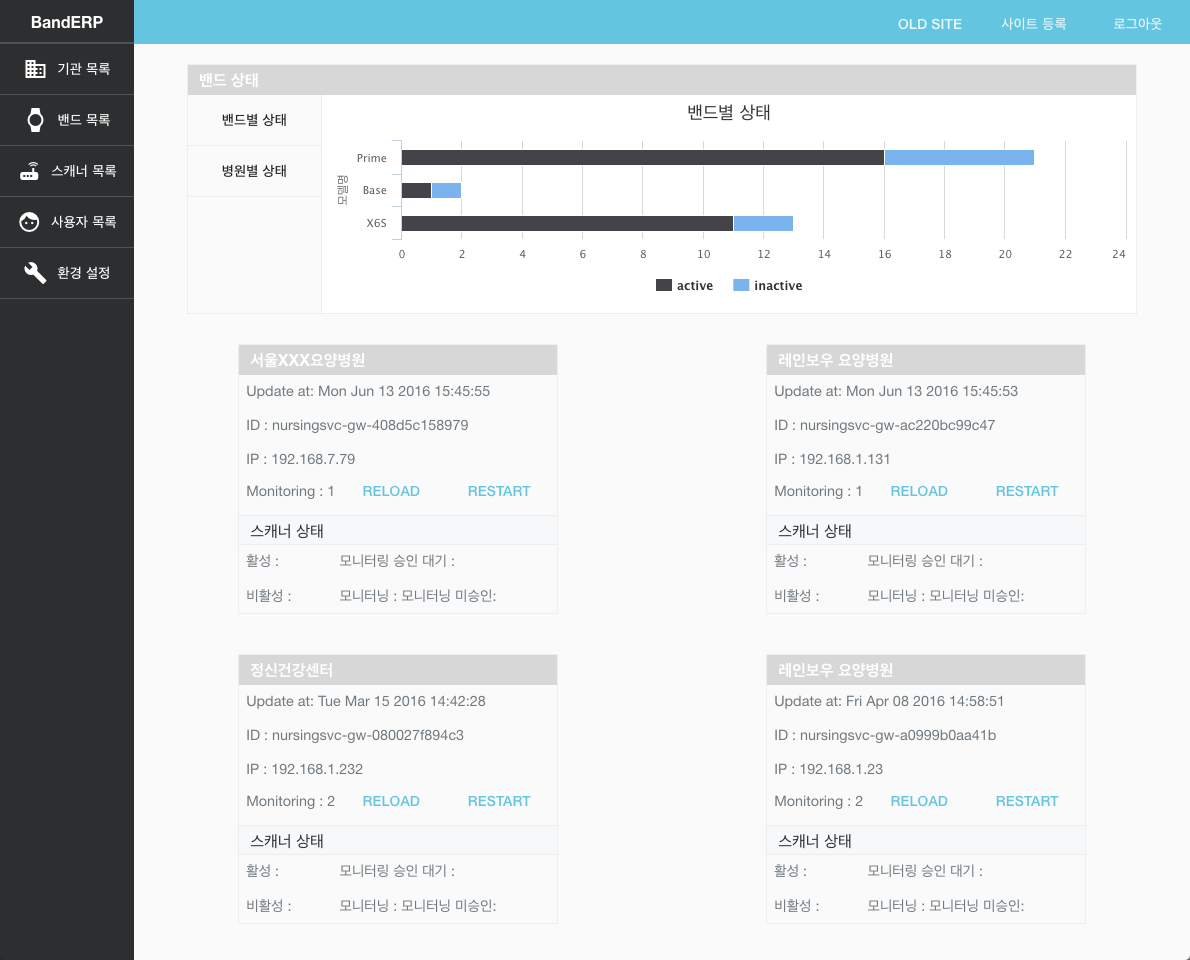Go to 밴드 목록 in sidebar
The height and width of the screenshot is (960, 1190).
click(67, 120)
